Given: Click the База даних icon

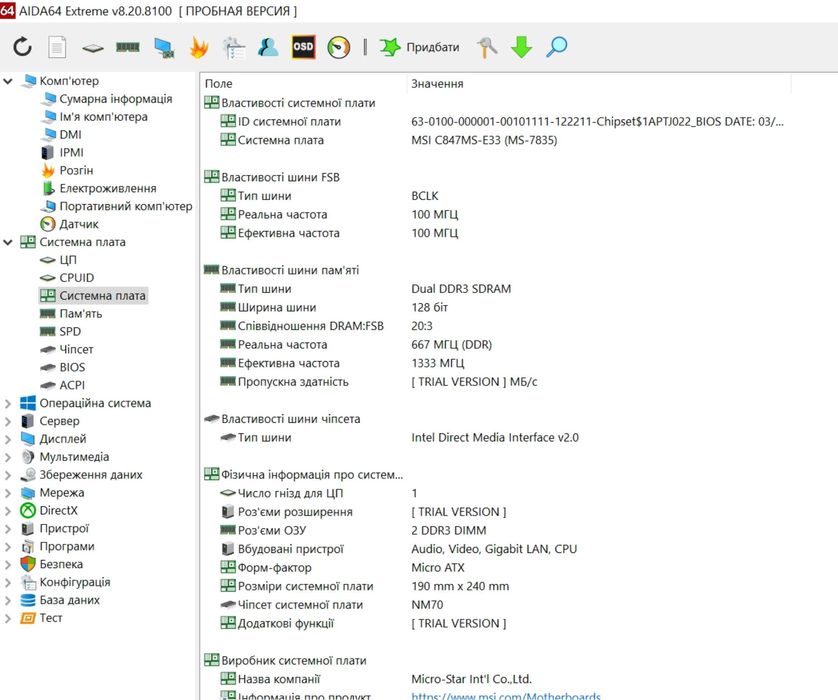Looking at the screenshot, I should point(28,600).
